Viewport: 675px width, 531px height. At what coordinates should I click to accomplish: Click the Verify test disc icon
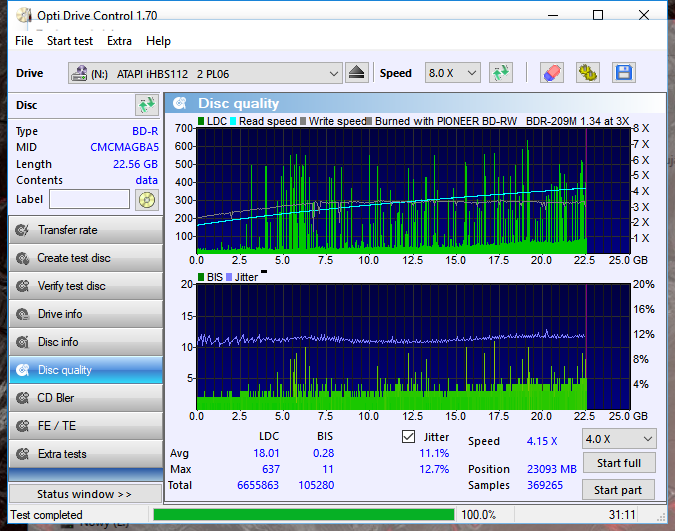point(22,286)
